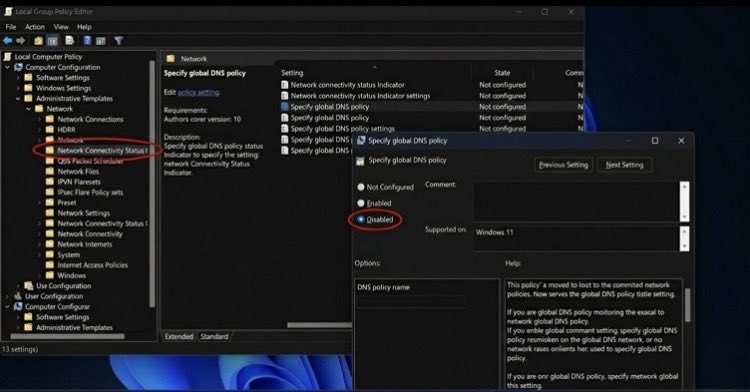The image size is (750, 392).
Task: Expand the Windows Settings node
Action: tap(18, 88)
